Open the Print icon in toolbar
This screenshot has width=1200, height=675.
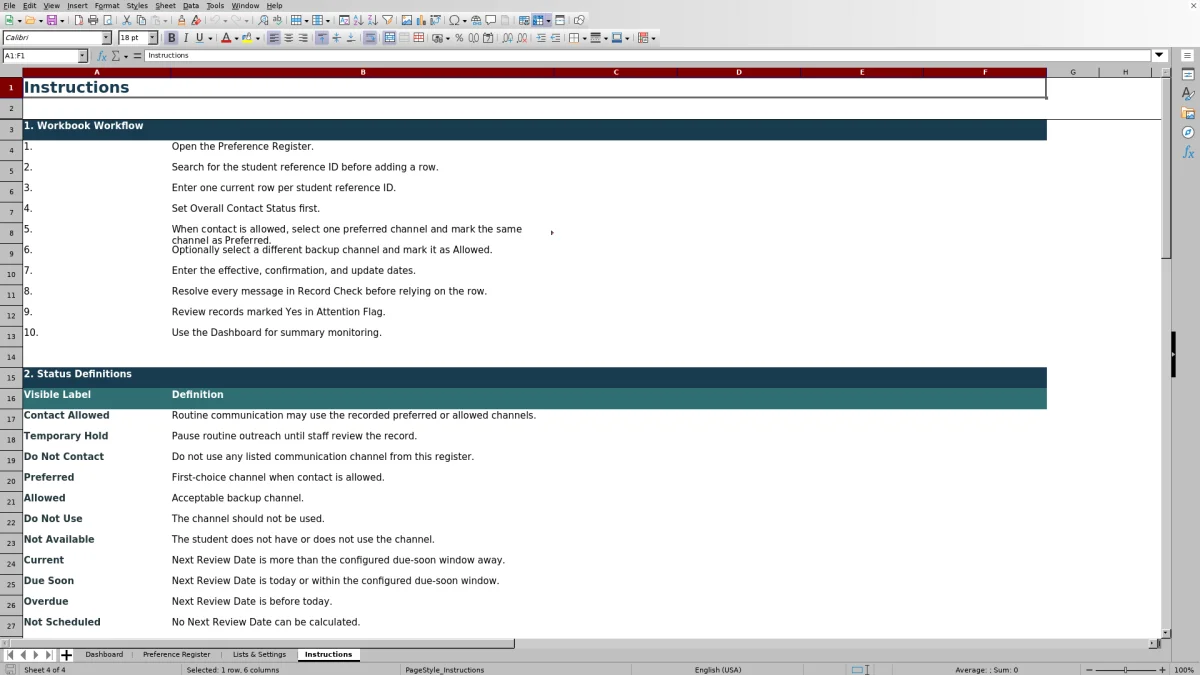point(93,20)
